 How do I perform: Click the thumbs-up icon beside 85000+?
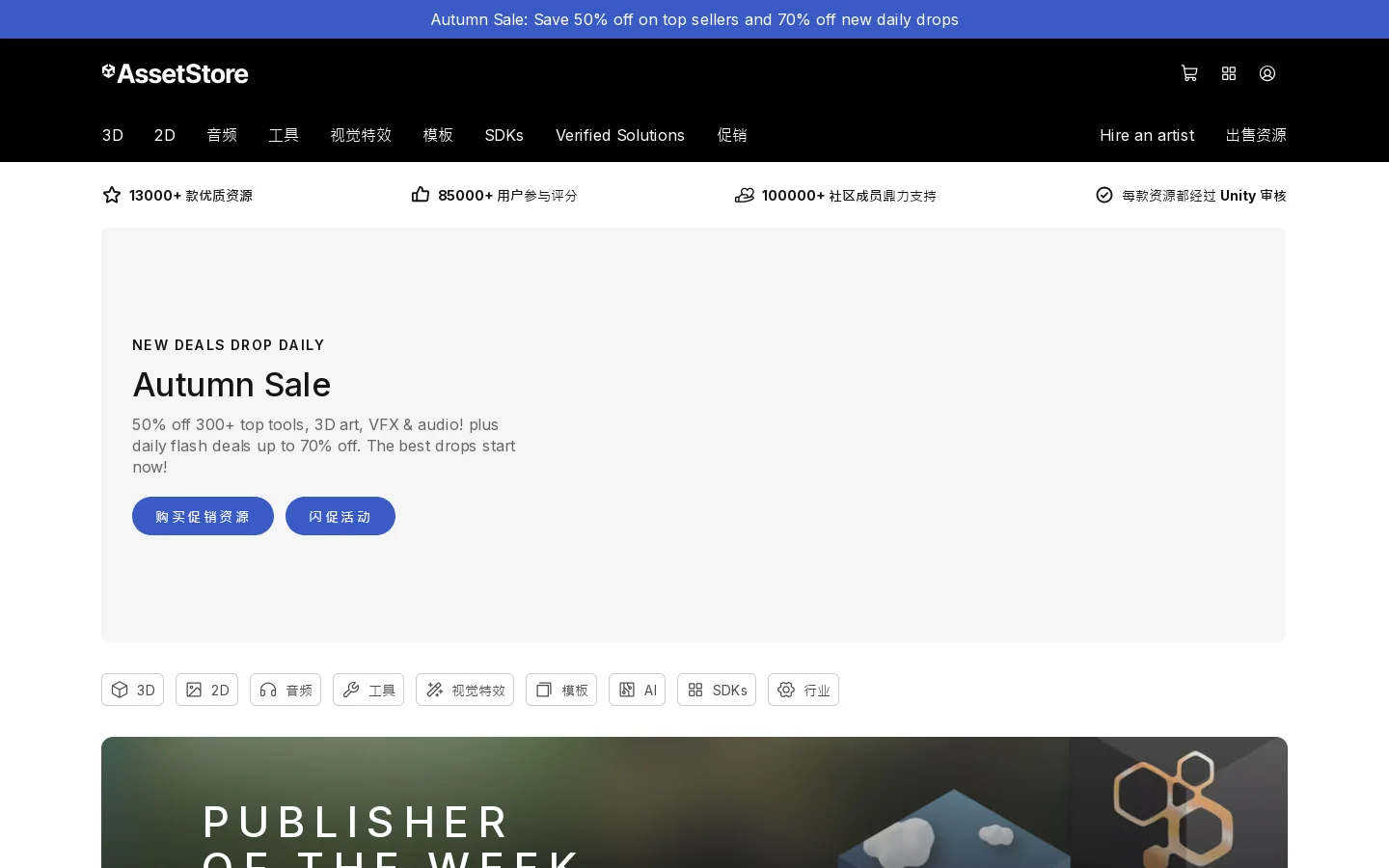coord(421,195)
